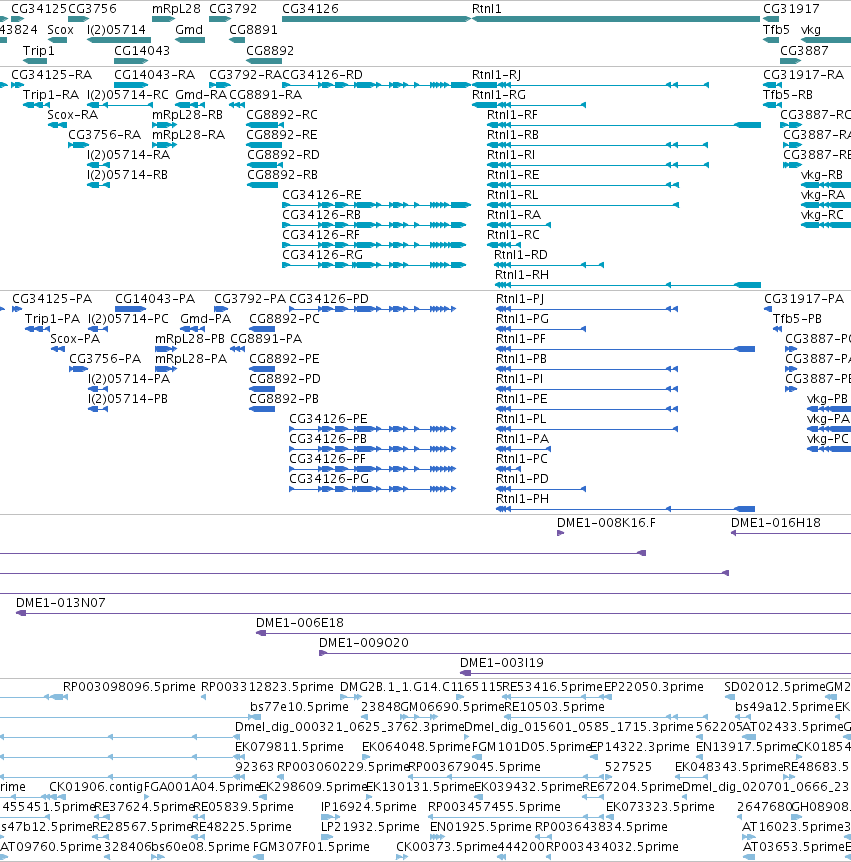Select protein CG34126-PD label

329,299
